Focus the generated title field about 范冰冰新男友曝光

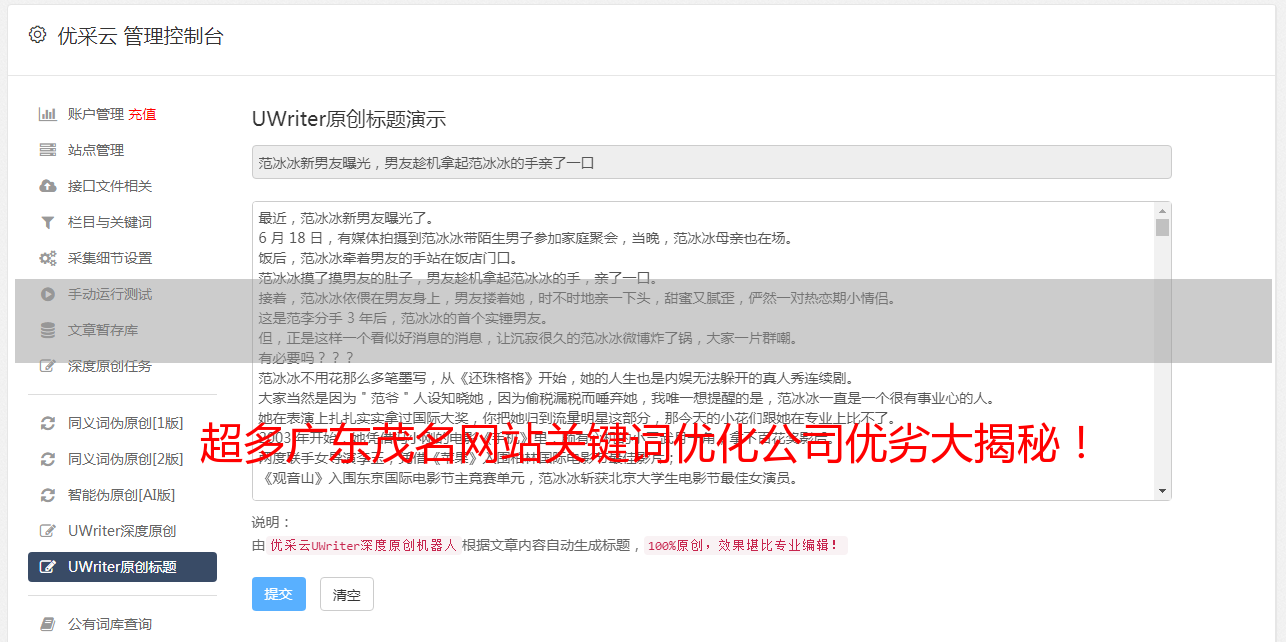pyautogui.click(x=711, y=162)
